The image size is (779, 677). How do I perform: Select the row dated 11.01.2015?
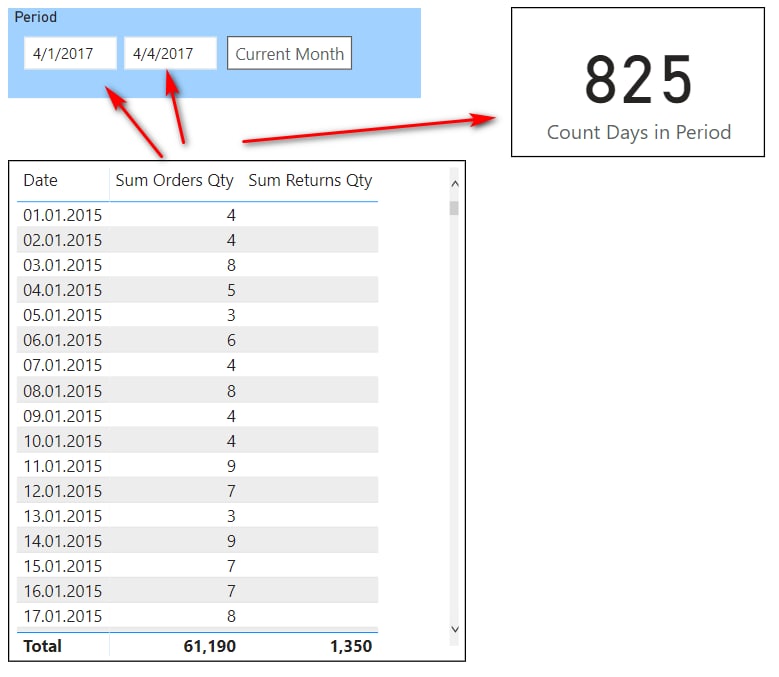198,466
